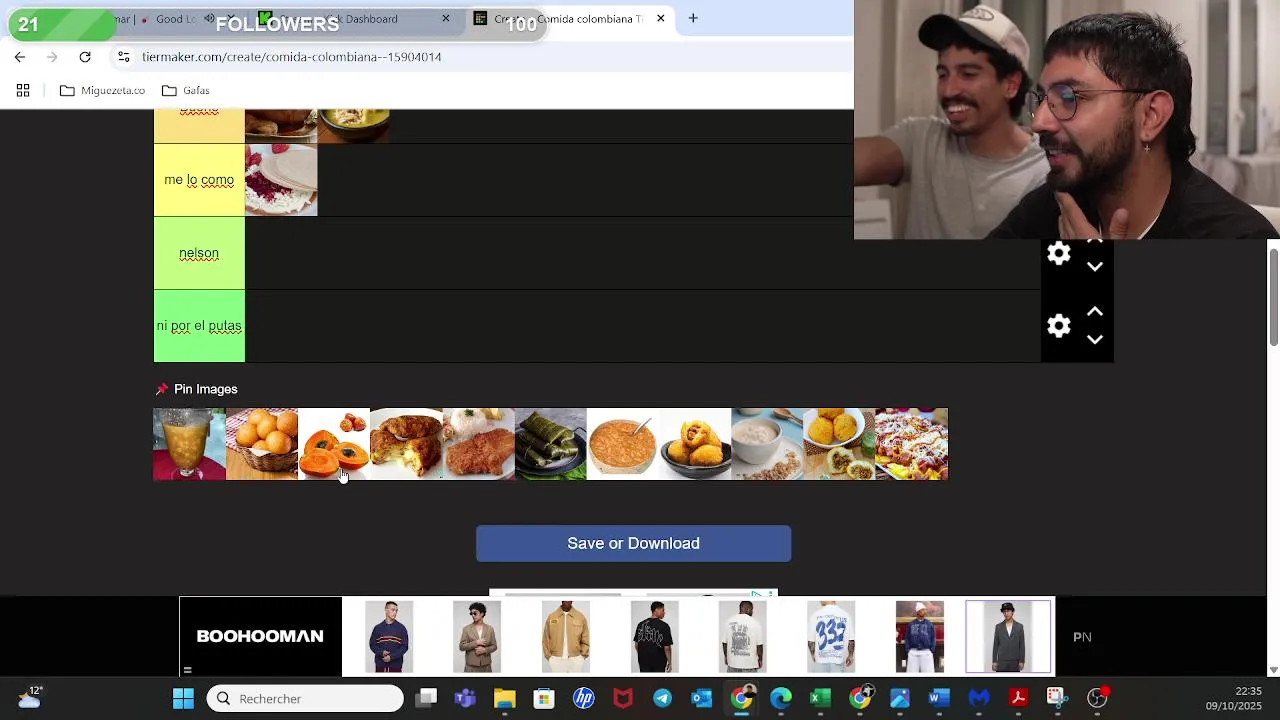Select the fried balls with guacamole image
This screenshot has height=720, width=1280.
coord(840,444)
